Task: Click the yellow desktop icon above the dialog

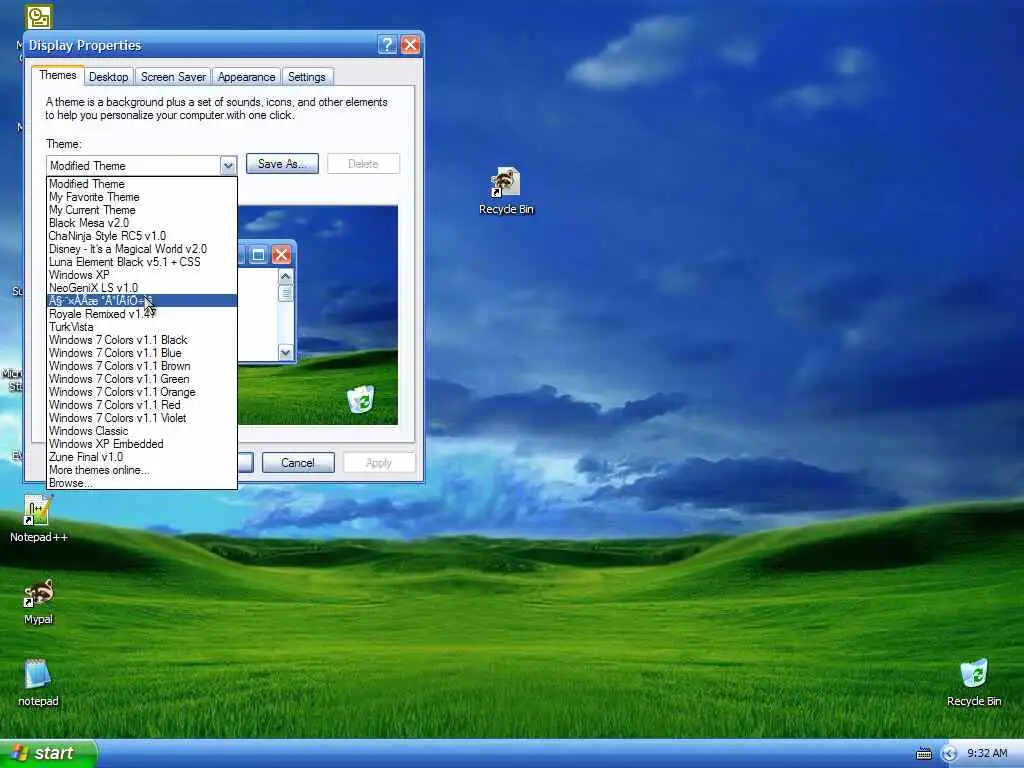Action: [39, 17]
